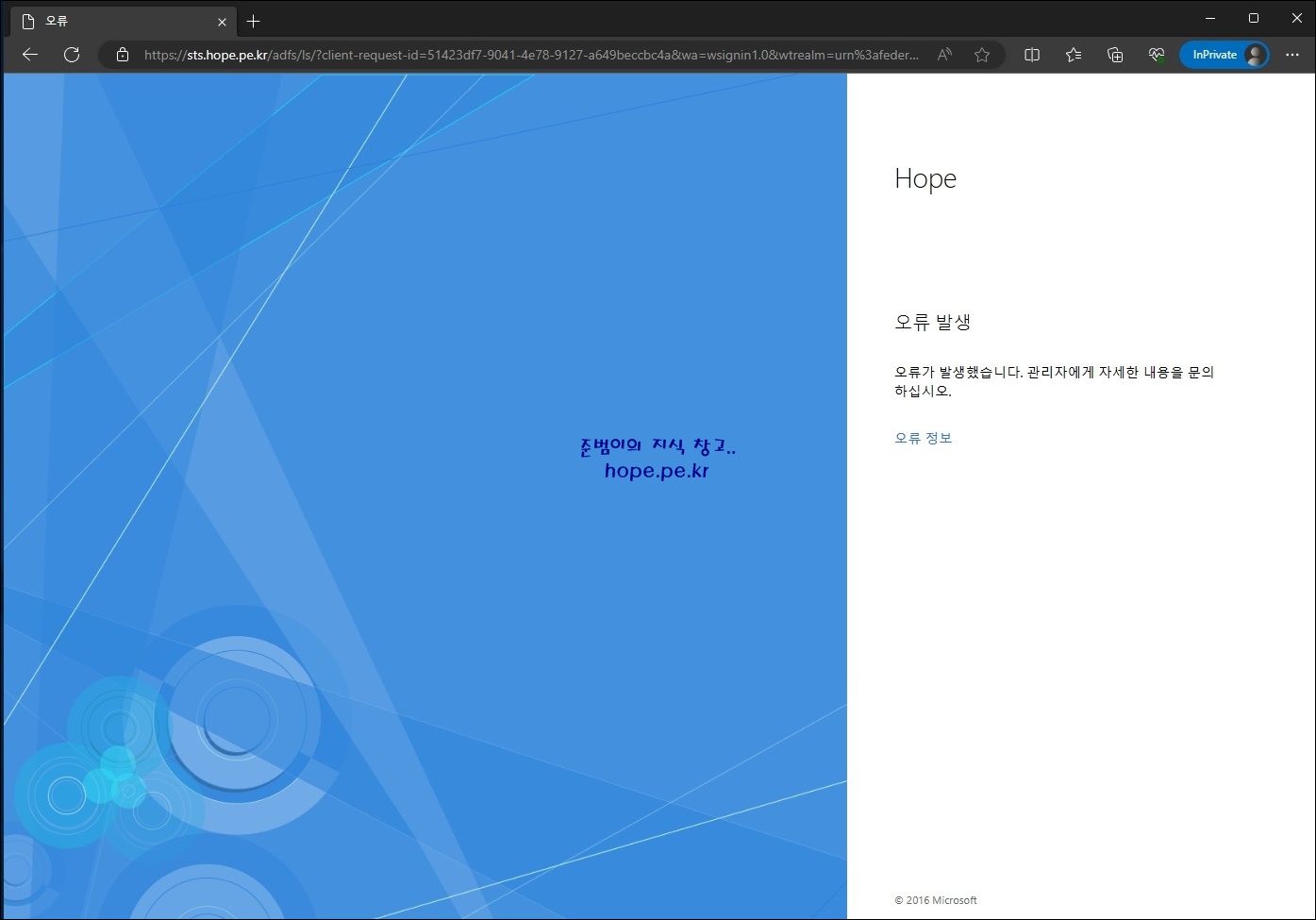The width and height of the screenshot is (1316, 920).
Task: View site security lock information
Action: (x=123, y=55)
